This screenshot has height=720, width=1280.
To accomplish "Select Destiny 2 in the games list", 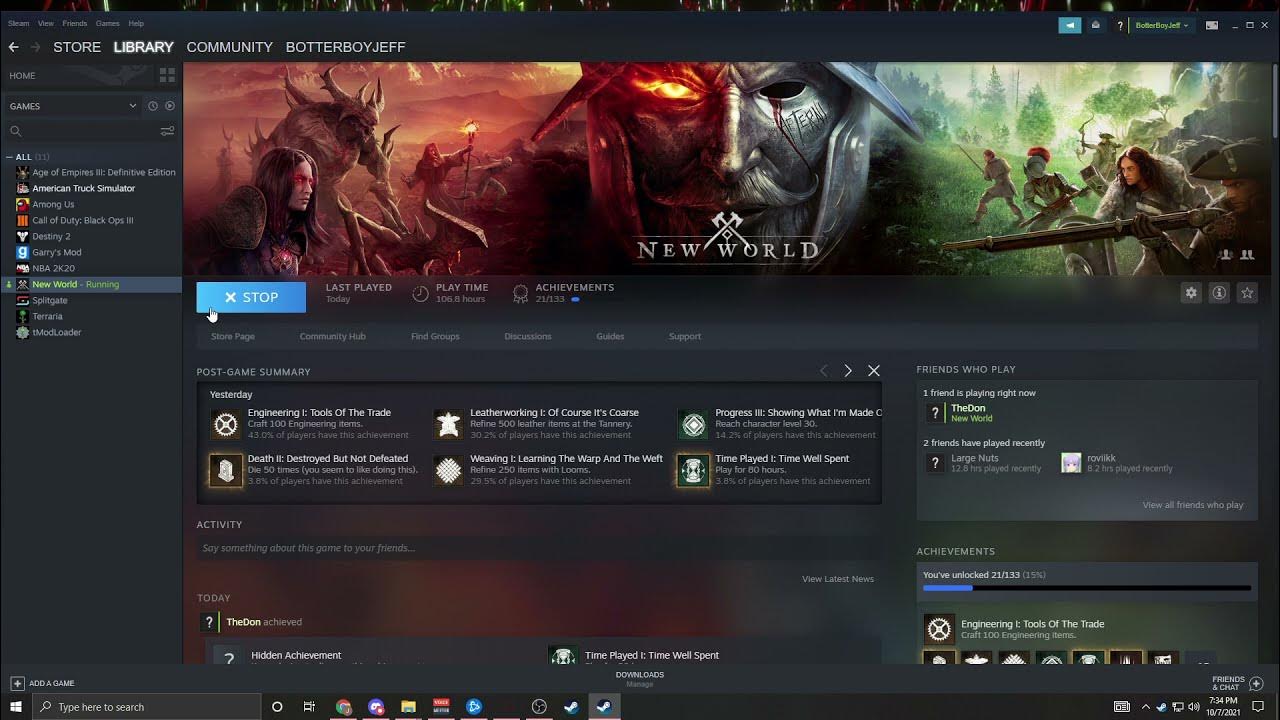I will [51, 236].
